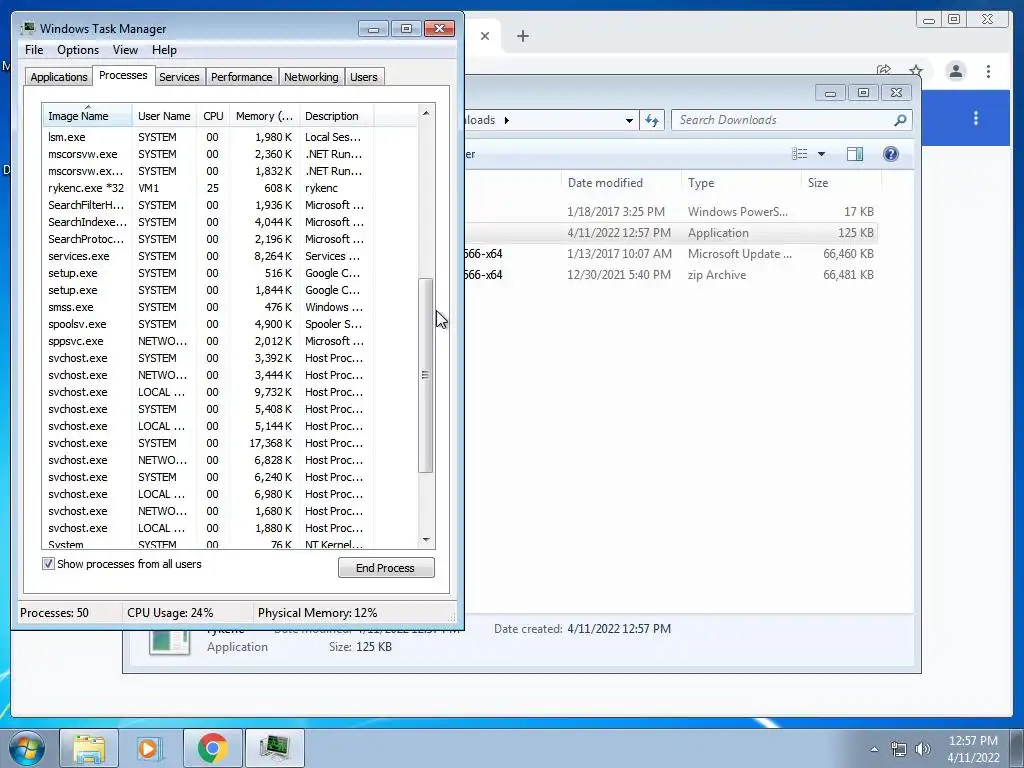Select the lsm.exe process
1024x768 pixels.
[229, 137]
